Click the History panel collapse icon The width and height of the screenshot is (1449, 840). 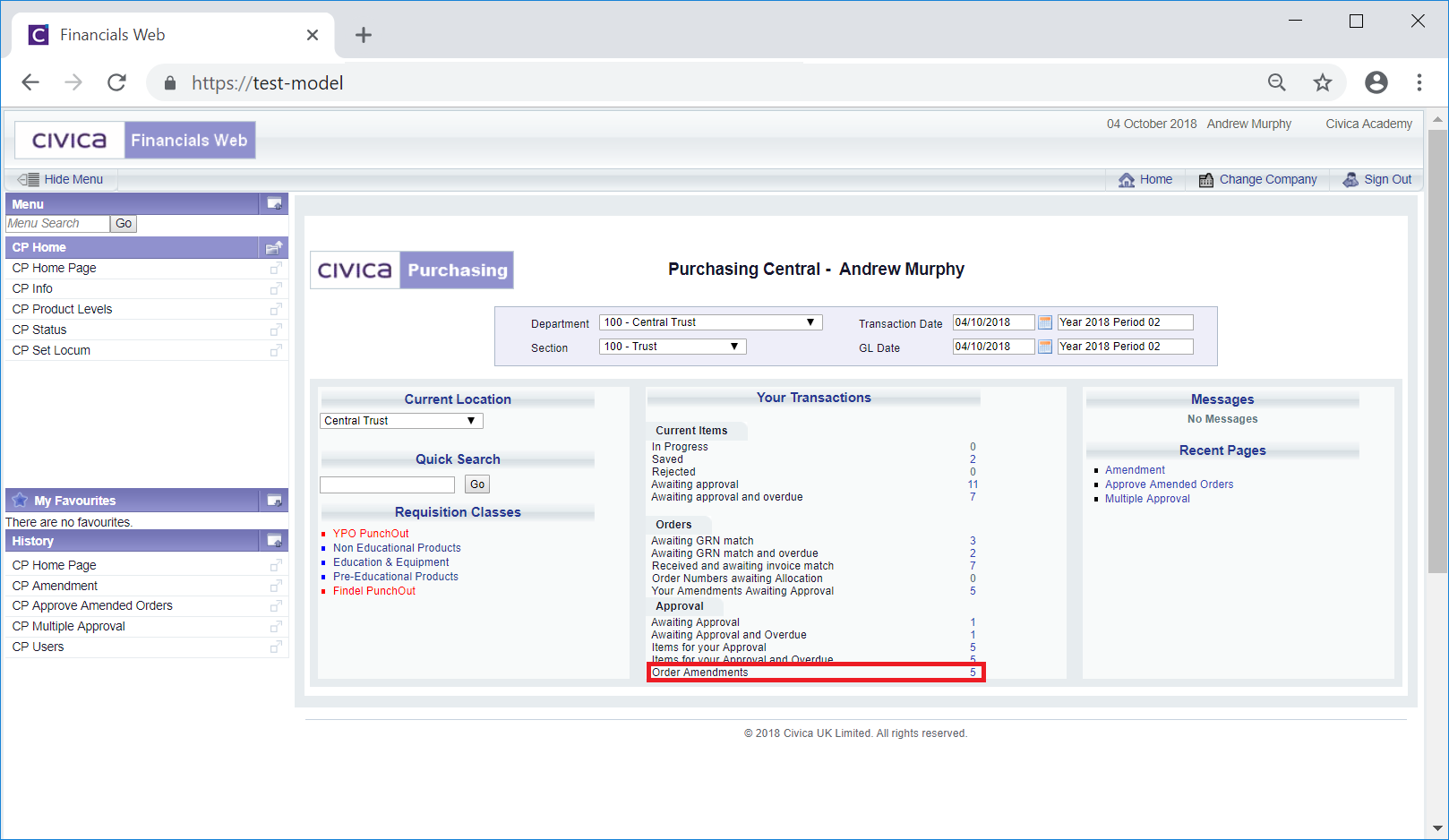coord(274,541)
